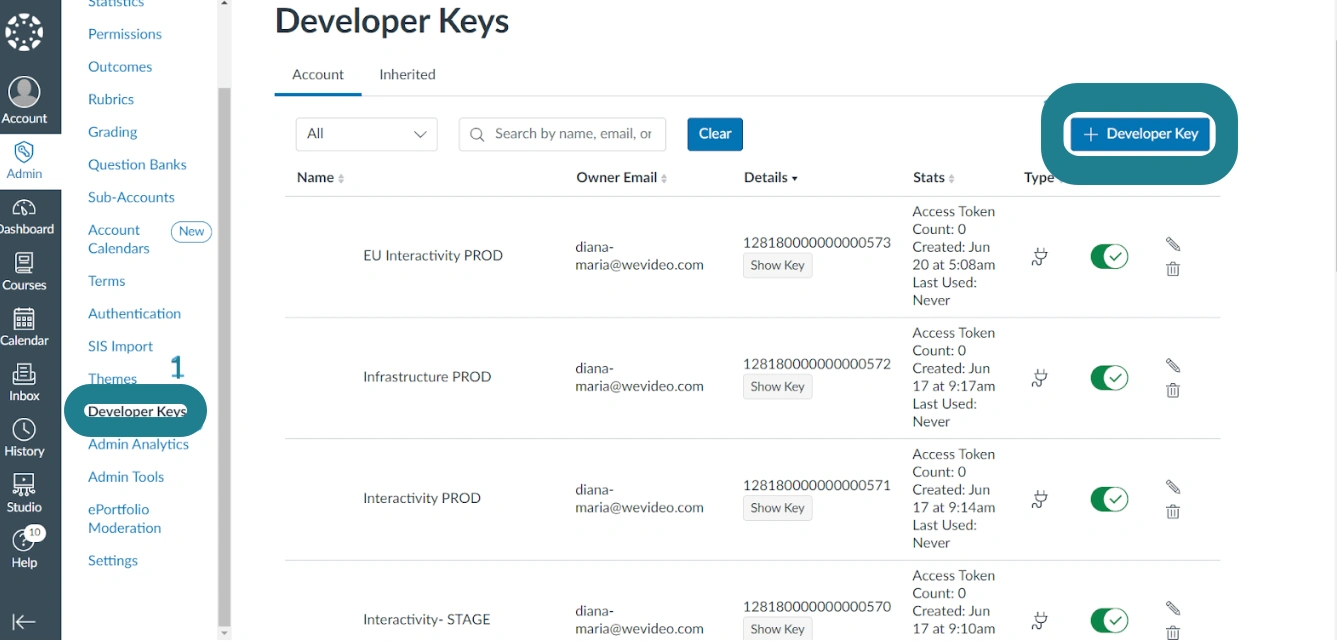
Task: Open the Account avatar in global navigation
Action: click(24, 92)
